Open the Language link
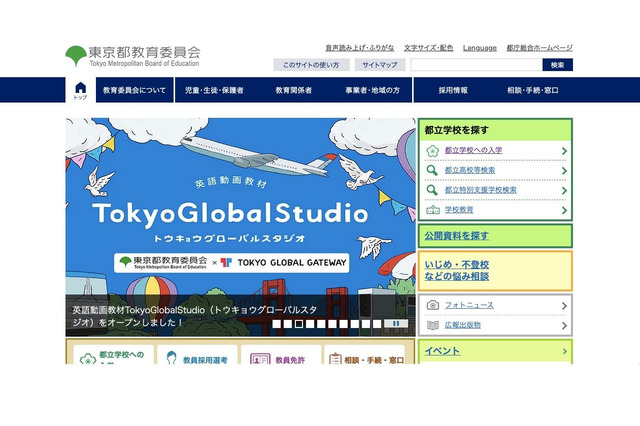The width and height of the screenshot is (640, 426). 480,48
